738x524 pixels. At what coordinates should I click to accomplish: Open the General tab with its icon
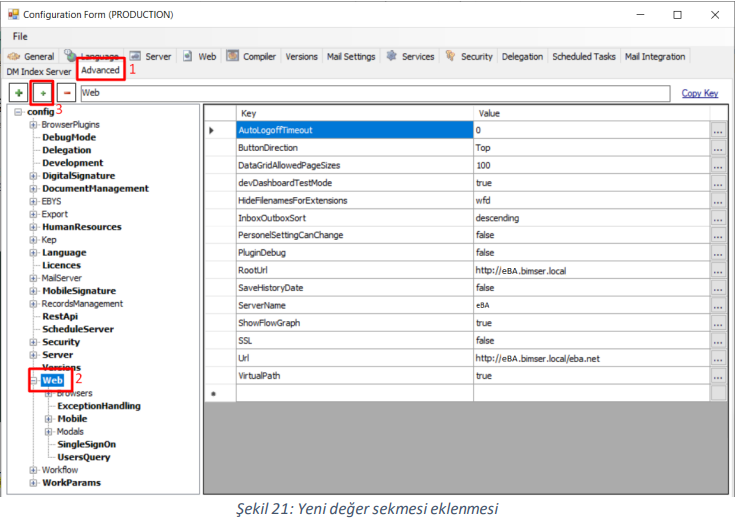pyautogui.click(x=32, y=57)
